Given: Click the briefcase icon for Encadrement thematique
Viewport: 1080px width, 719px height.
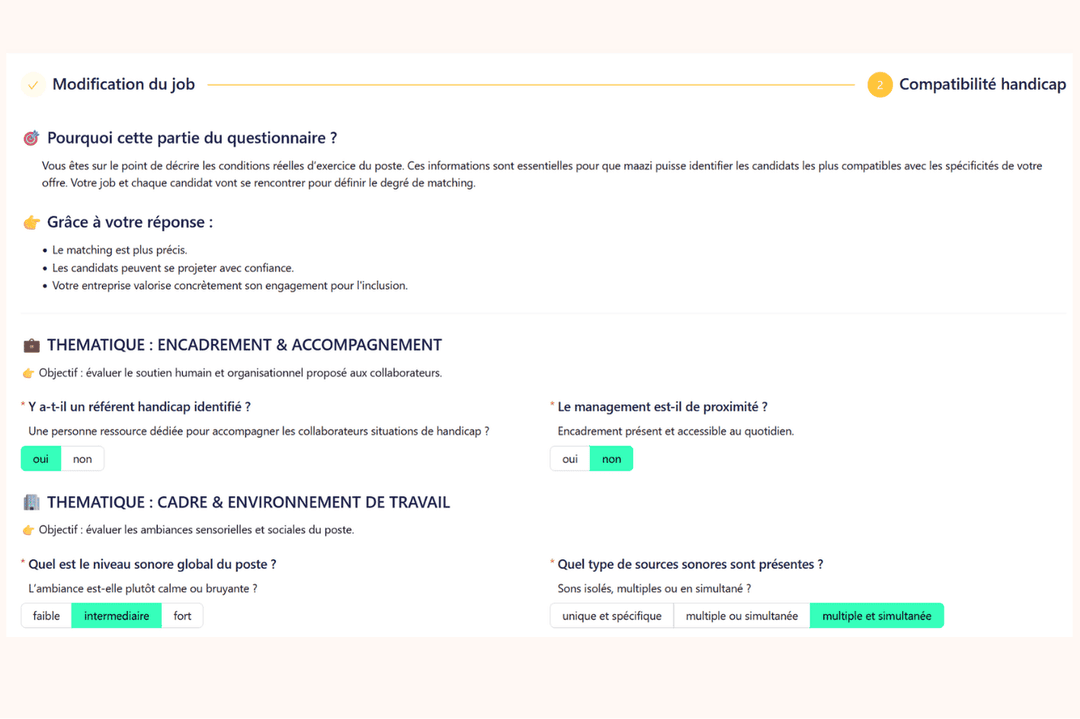Looking at the screenshot, I should (31, 345).
